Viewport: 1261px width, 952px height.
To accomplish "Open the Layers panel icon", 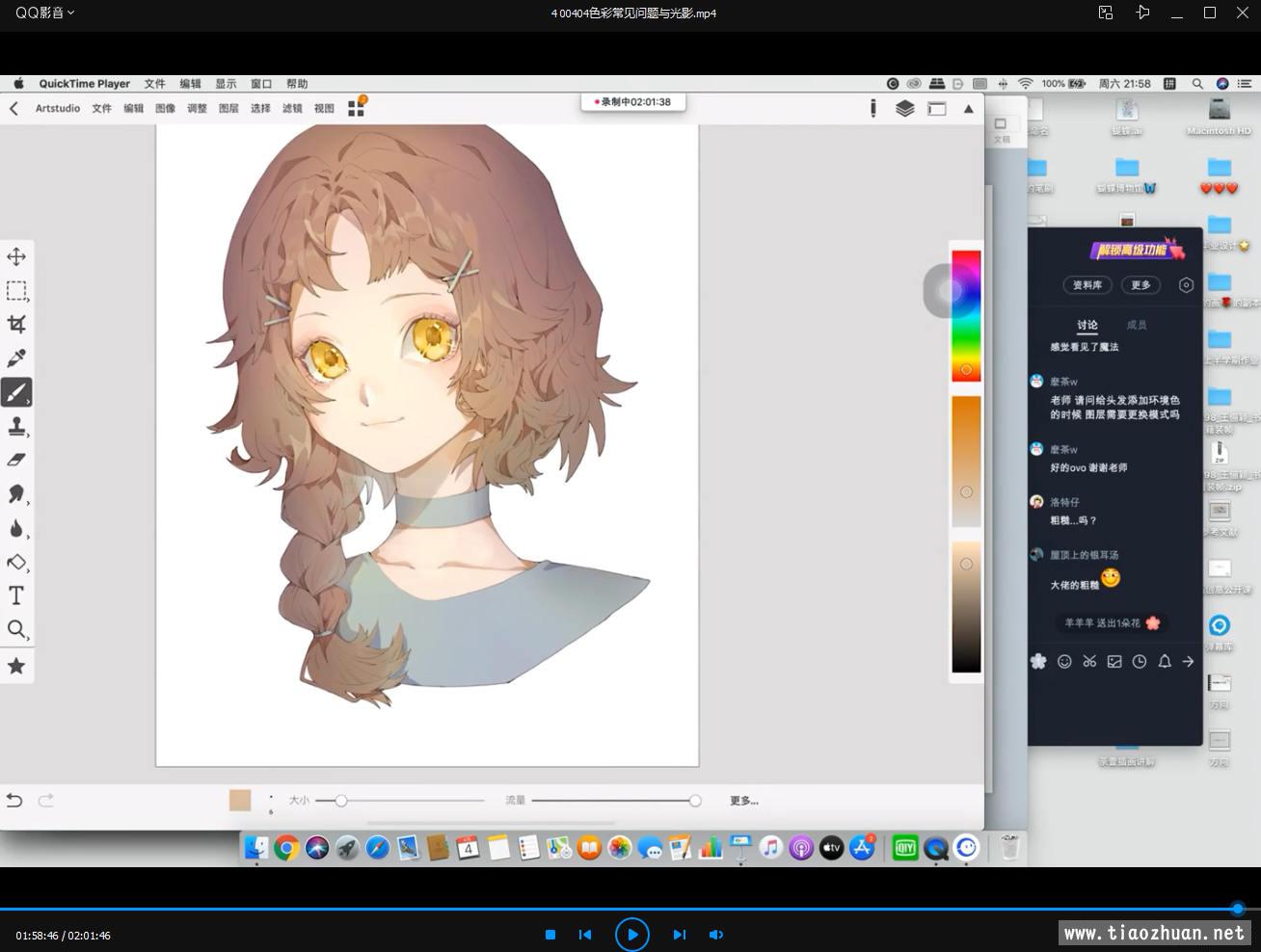I will point(904,109).
